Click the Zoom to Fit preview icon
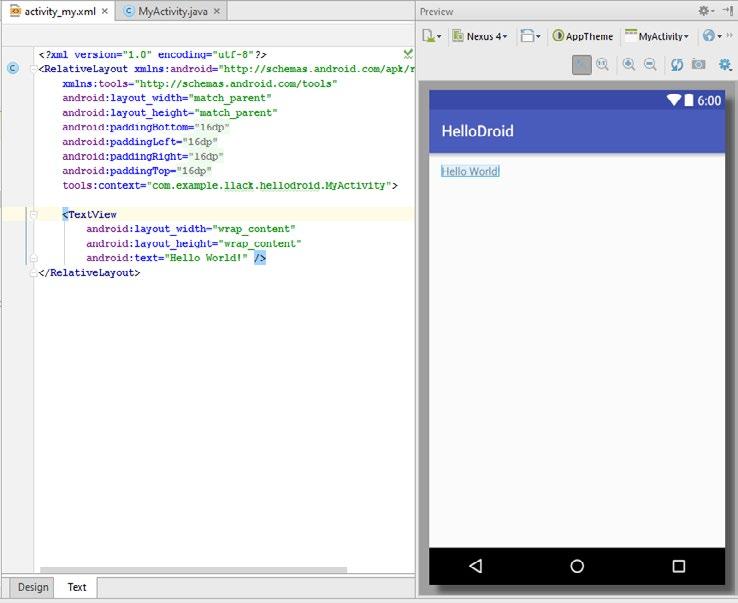This screenshot has height=603, width=738. point(581,64)
